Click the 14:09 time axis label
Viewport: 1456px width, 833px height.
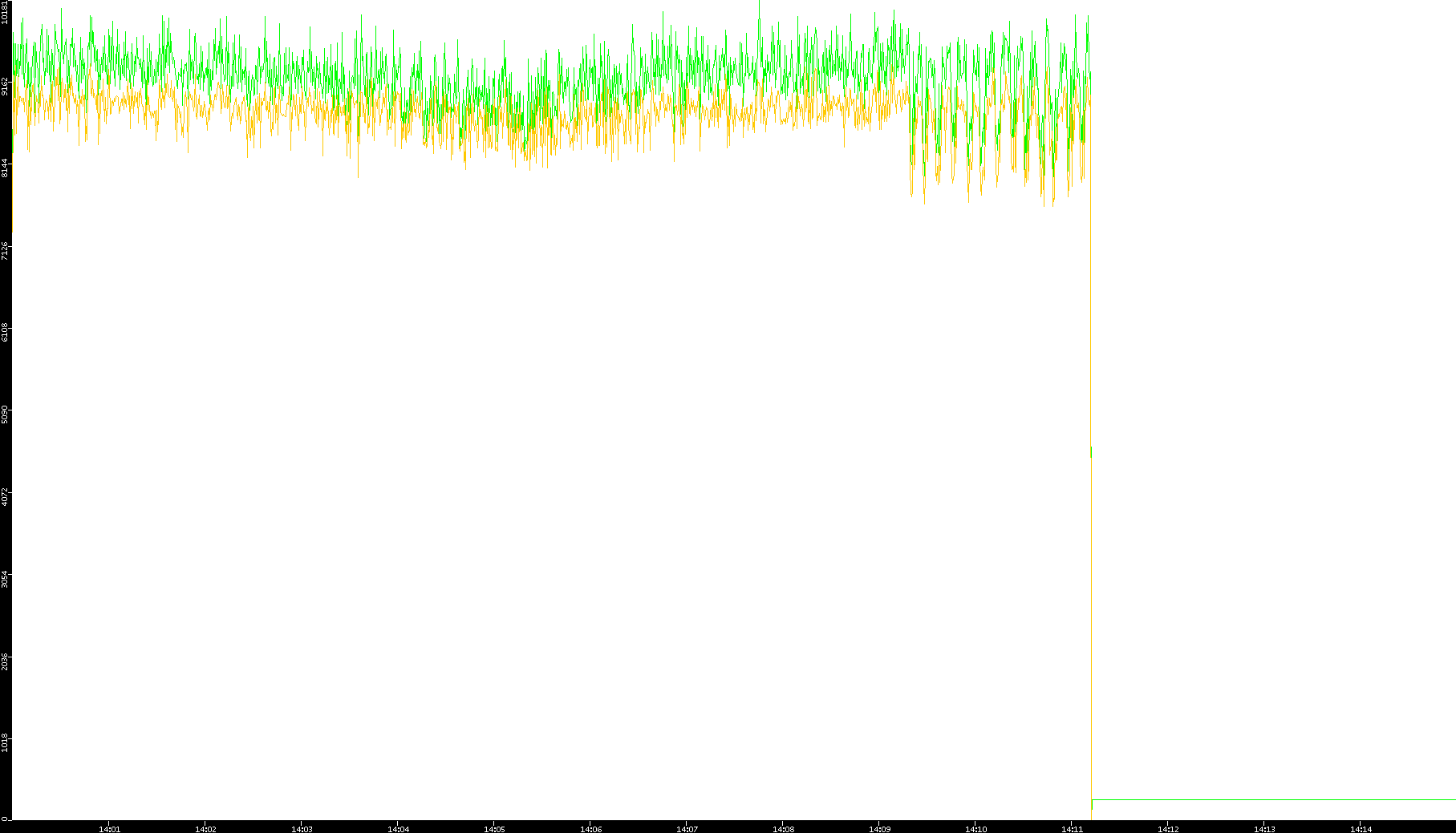click(x=879, y=829)
